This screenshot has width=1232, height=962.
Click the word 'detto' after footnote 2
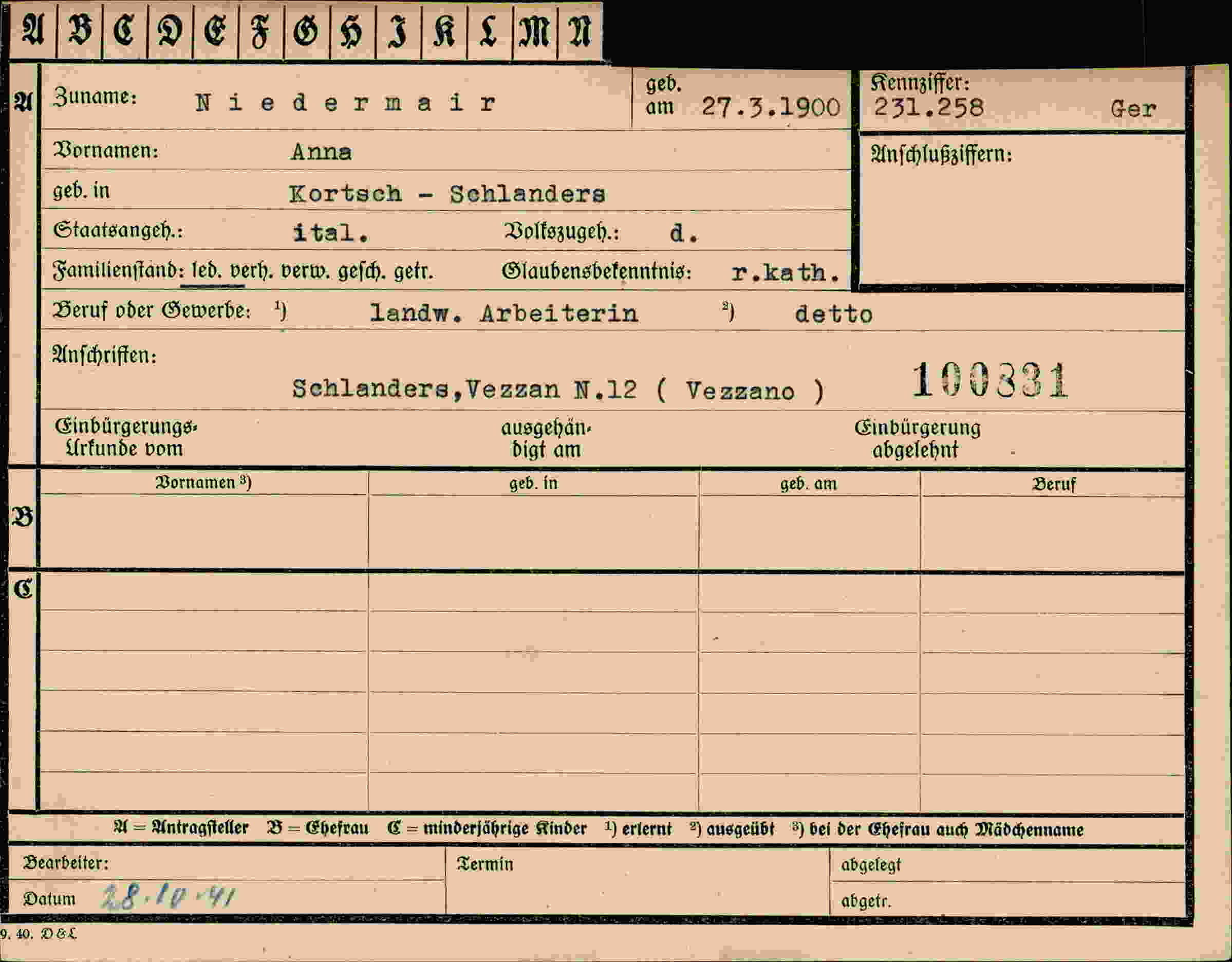834,314
